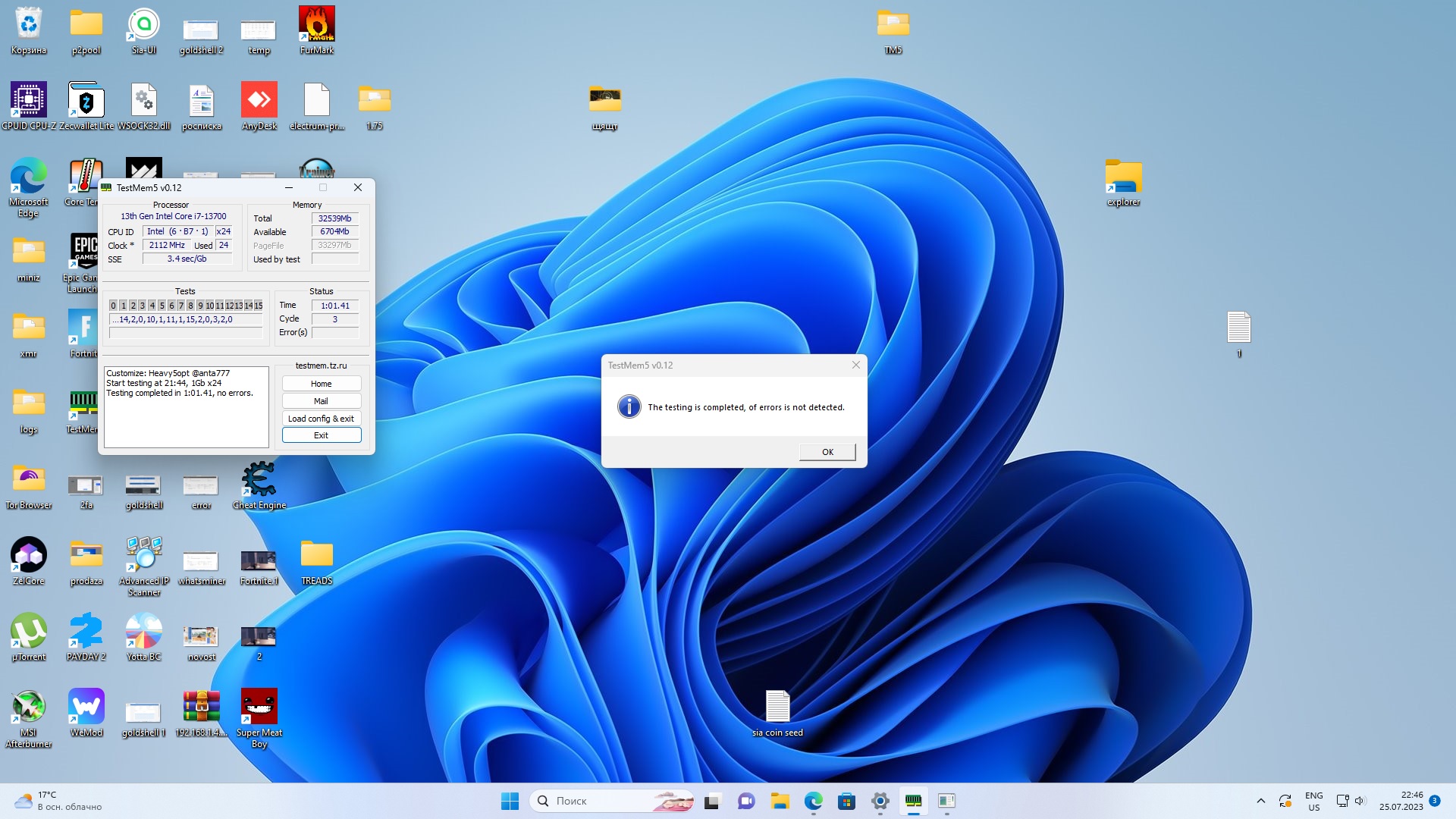Open the Home link in TestMem5

pyautogui.click(x=321, y=384)
